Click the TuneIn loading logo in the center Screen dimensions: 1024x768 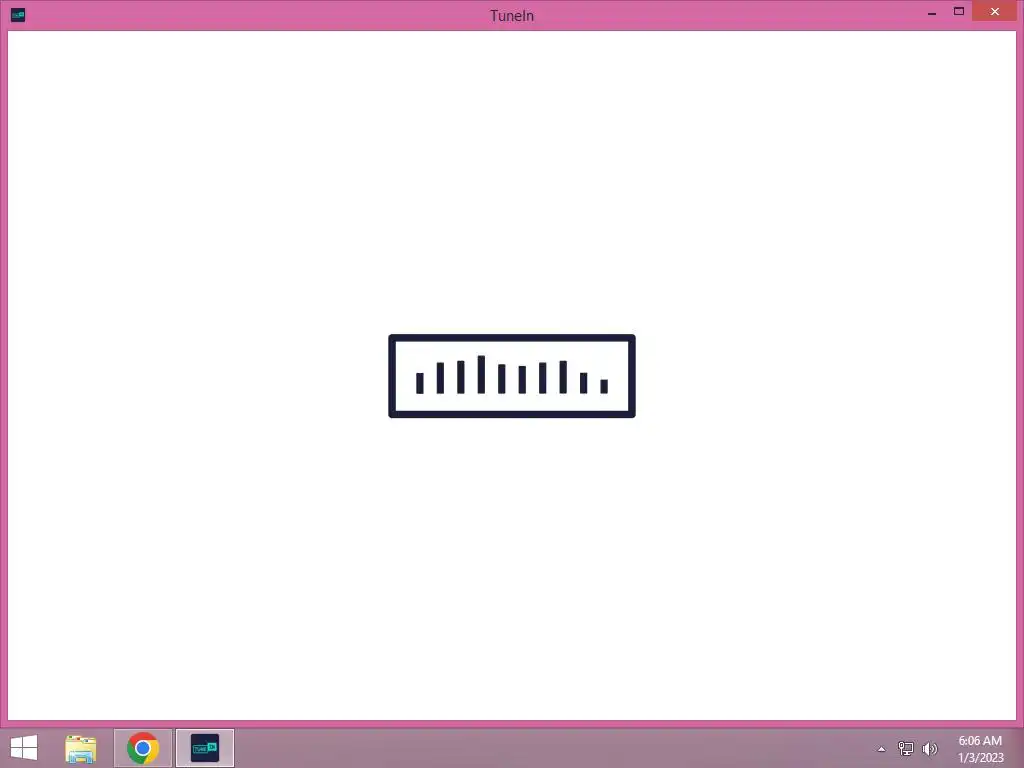pos(512,376)
